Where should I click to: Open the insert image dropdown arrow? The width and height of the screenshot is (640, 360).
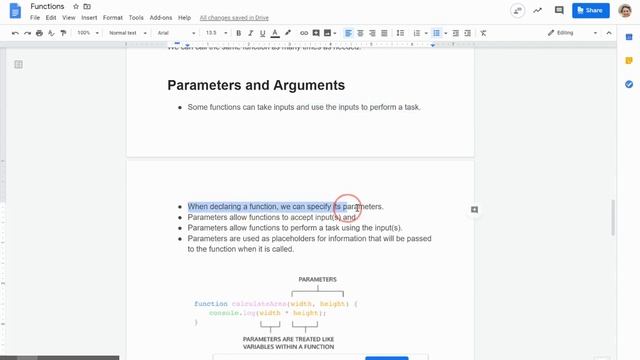pyautogui.click(x=335, y=33)
